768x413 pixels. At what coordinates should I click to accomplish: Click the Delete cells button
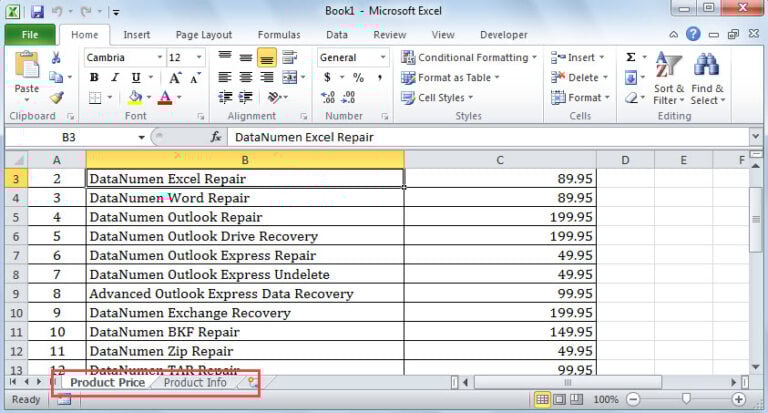tap(579, 77)
